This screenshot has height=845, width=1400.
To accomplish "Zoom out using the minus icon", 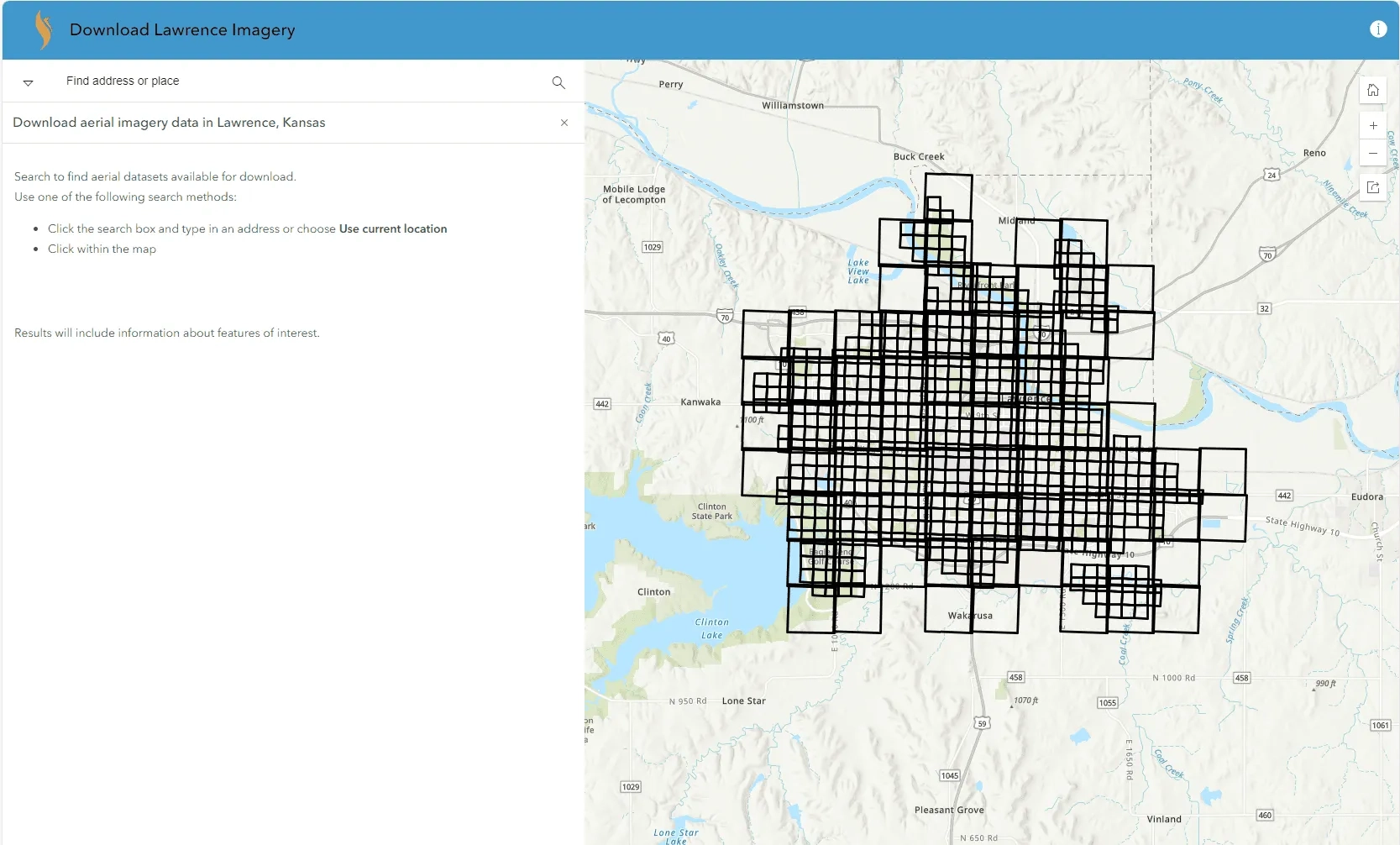I will coord(1374,153).
